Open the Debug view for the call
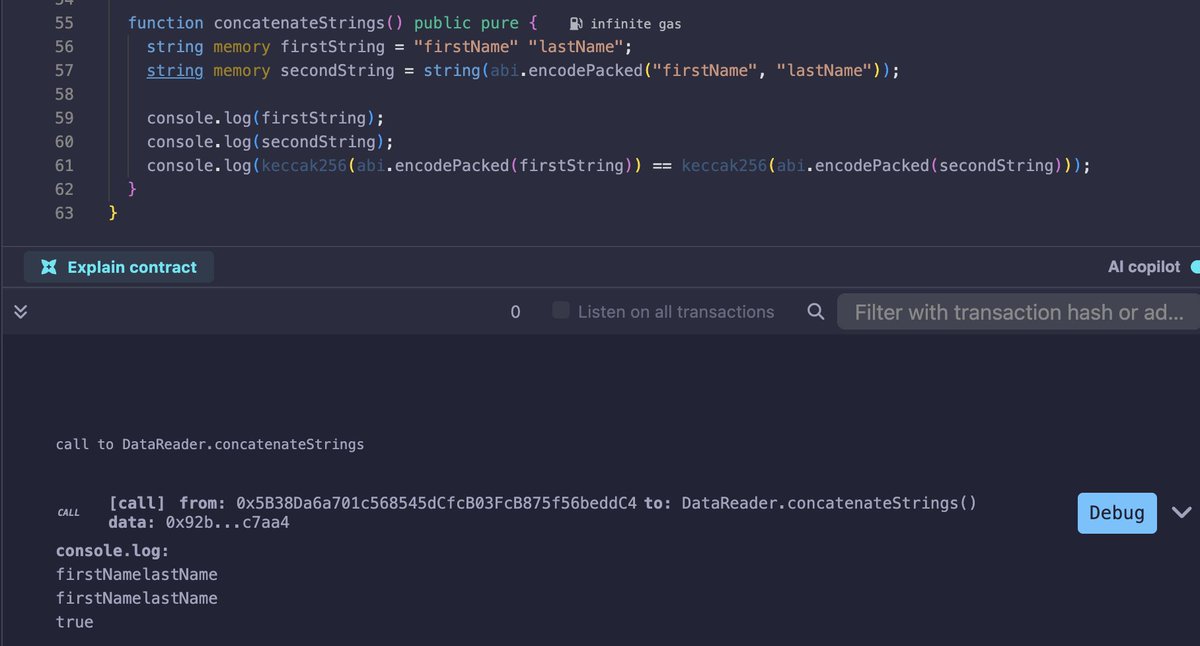The image size is (1200, 646). 1117,512
